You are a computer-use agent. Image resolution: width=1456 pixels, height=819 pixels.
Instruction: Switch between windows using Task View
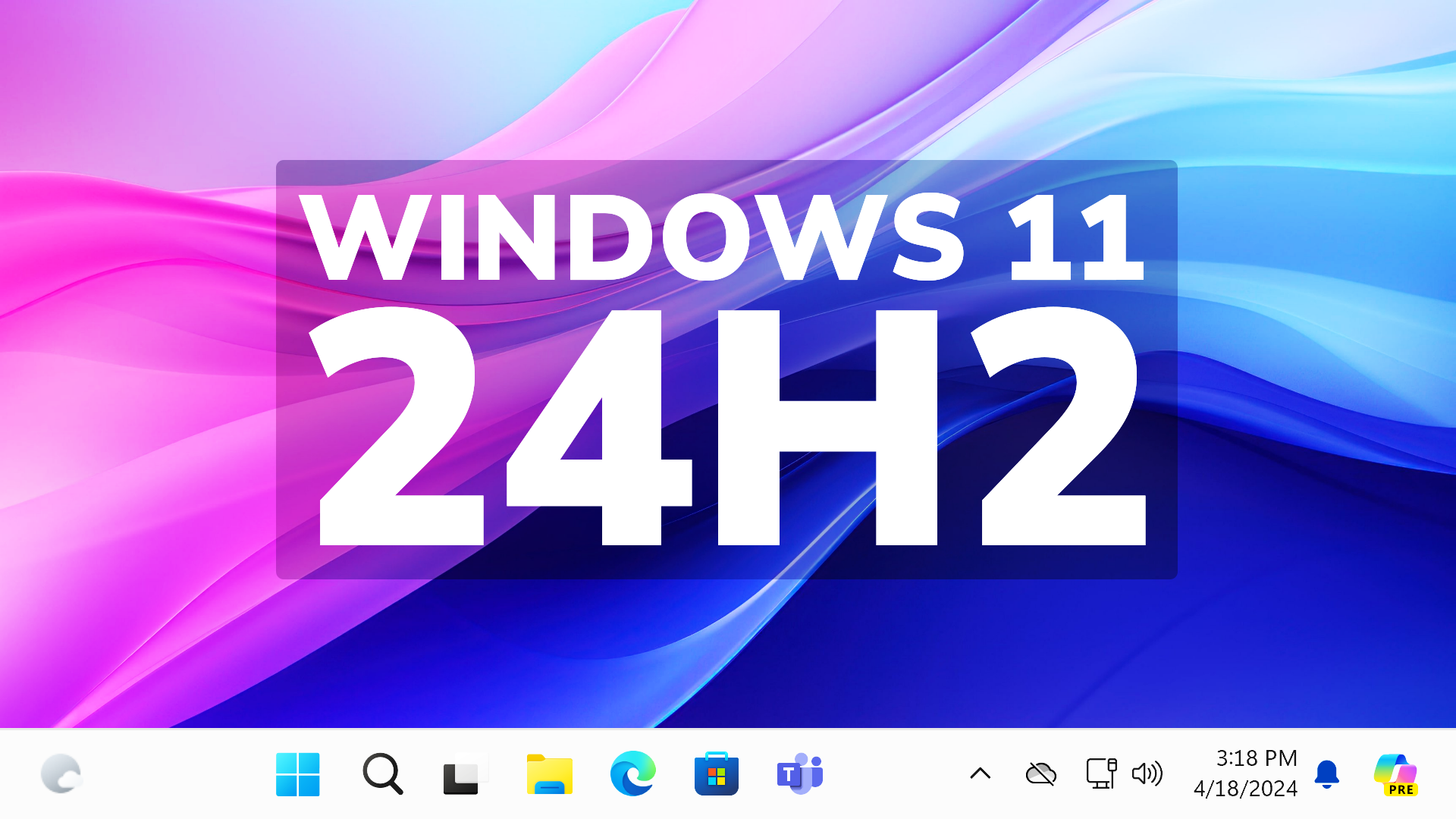464,774
